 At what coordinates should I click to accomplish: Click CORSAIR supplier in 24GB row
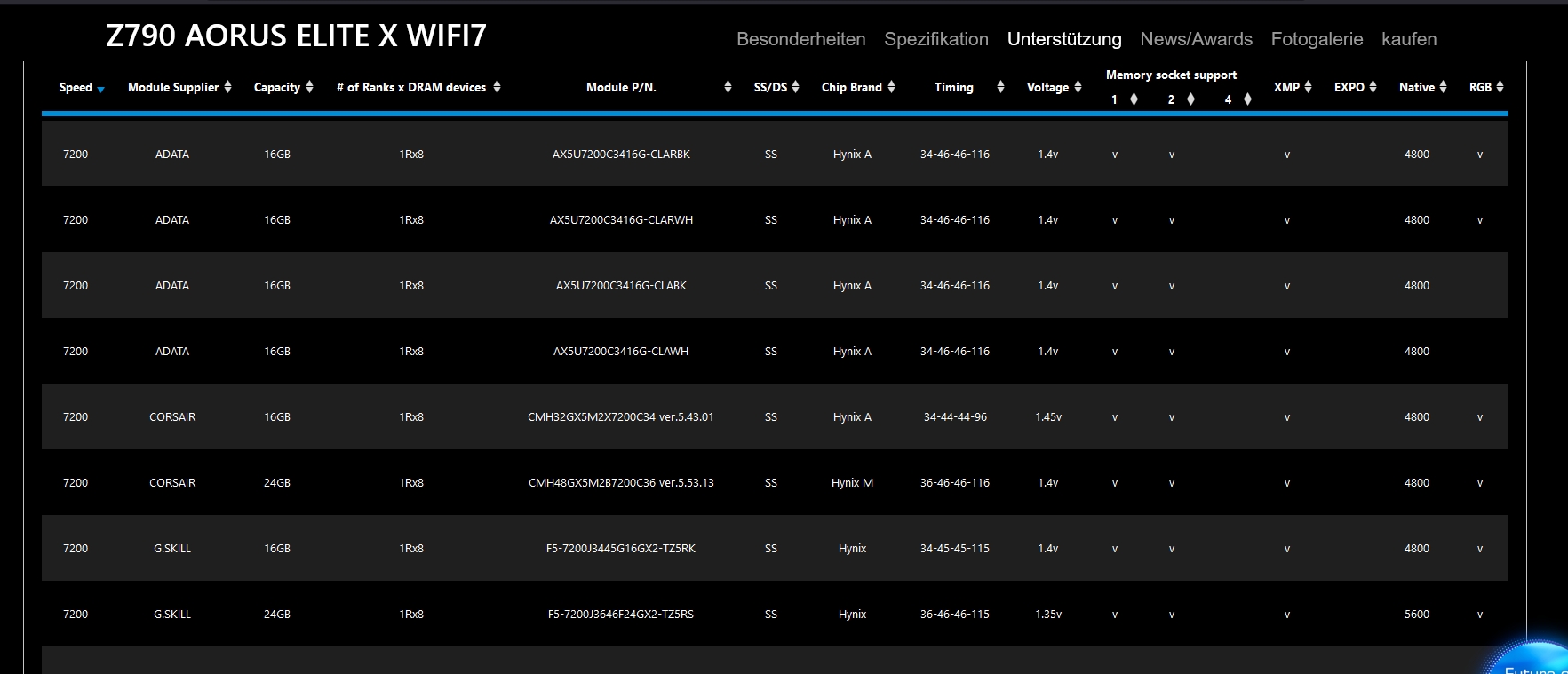[x=172, y=483]
